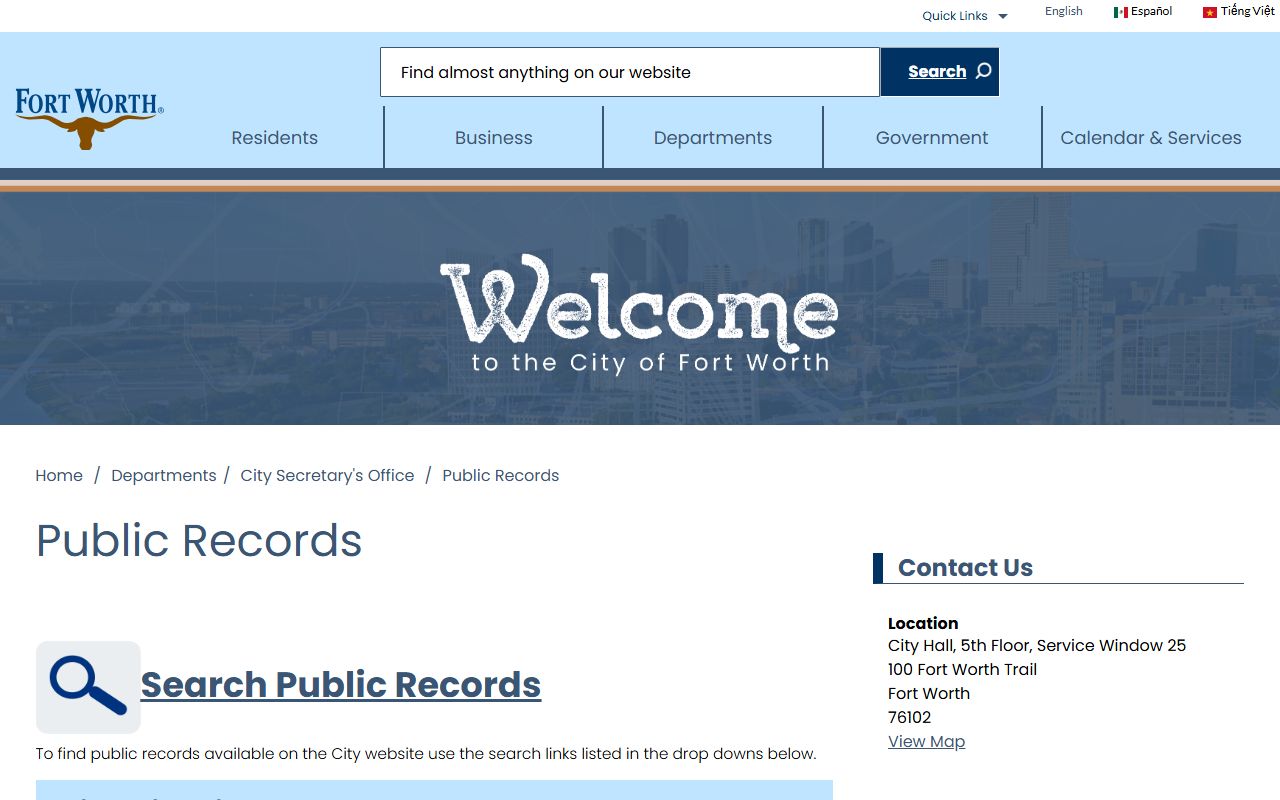Select the '100 Fort Worth Trail' address line
Viewport: 1280px width, 800px height.
pos(962,670)
